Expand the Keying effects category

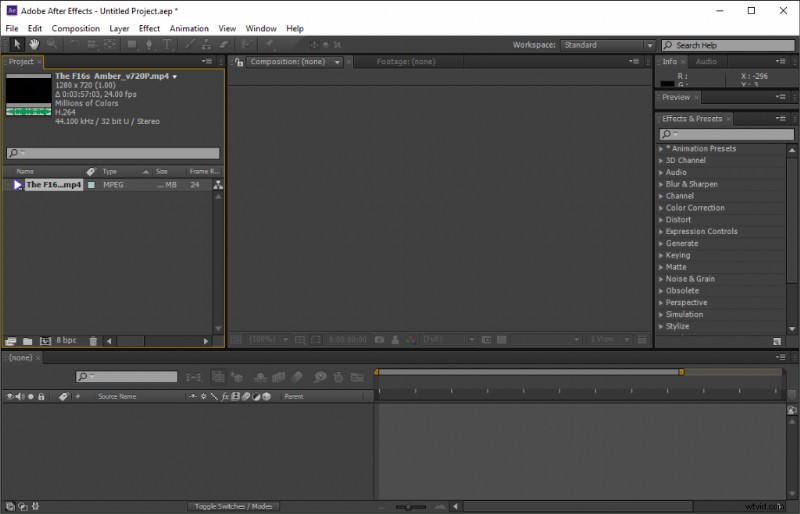tap(661, 255)
